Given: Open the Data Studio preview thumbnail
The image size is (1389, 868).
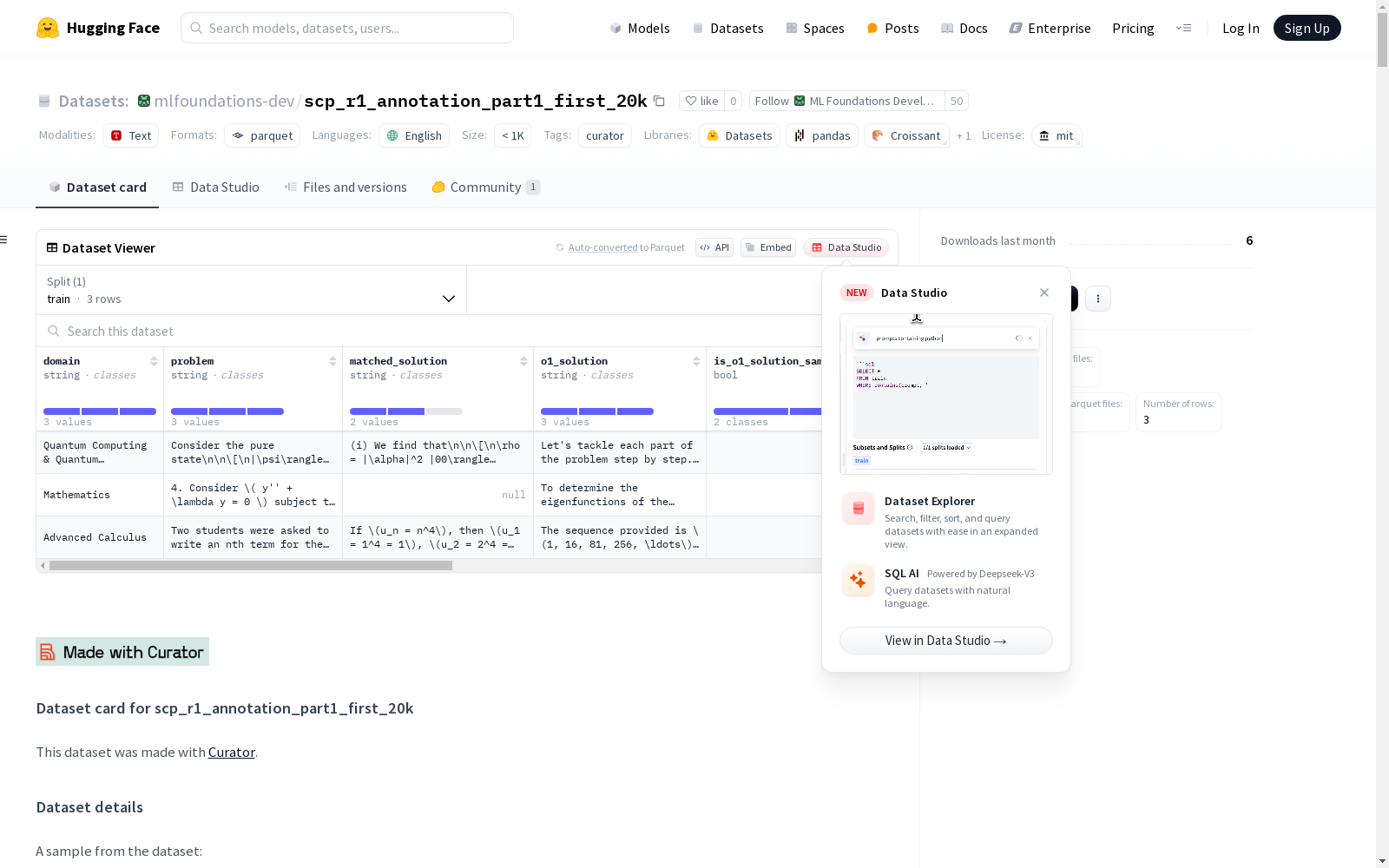Looking at the screenshot, I should pyautogui.click(x=946, y=394).
